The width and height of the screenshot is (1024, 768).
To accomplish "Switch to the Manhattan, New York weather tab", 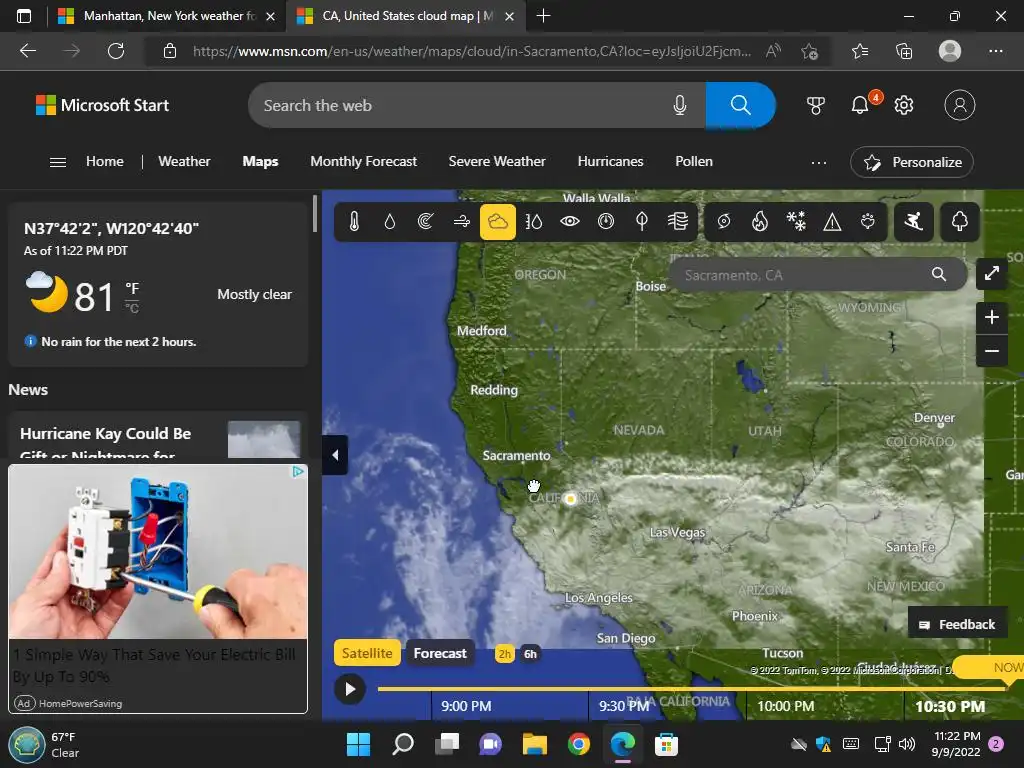I will 166,16.
